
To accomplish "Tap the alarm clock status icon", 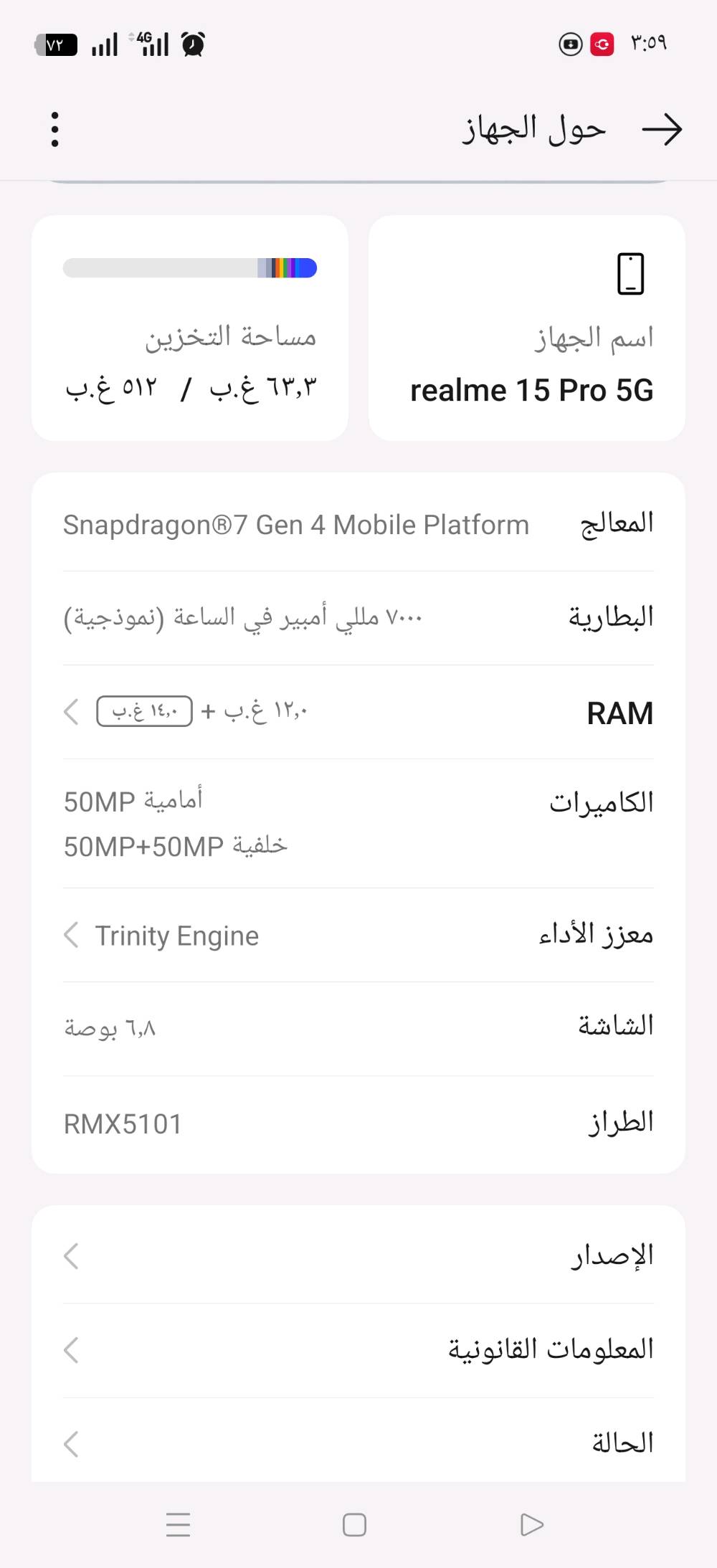I will click(193, 44).
